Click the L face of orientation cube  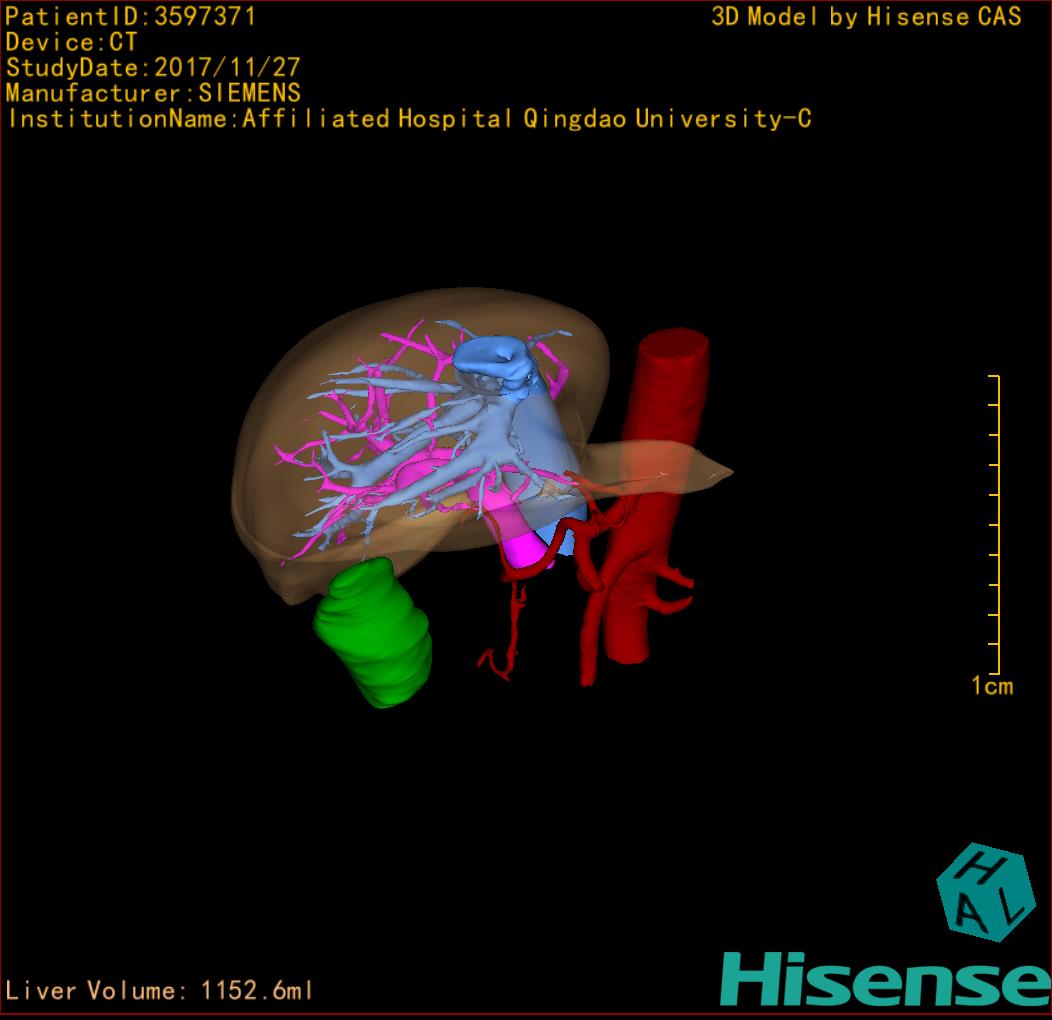pos(1010,906)
